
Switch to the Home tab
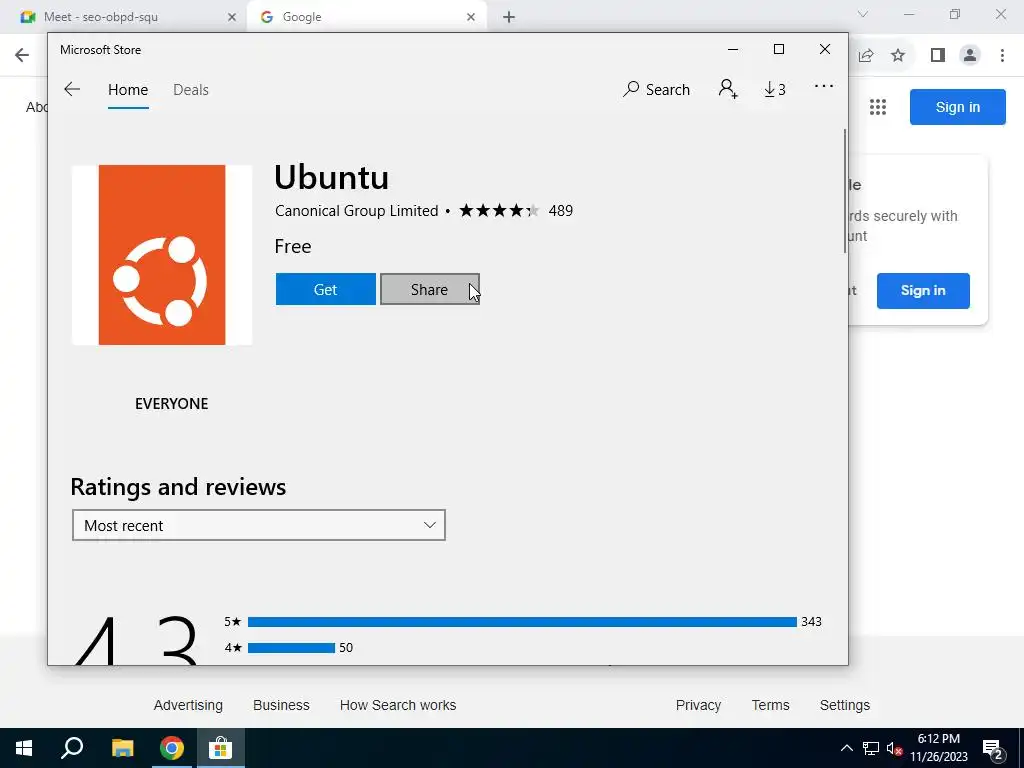(128, 89)
